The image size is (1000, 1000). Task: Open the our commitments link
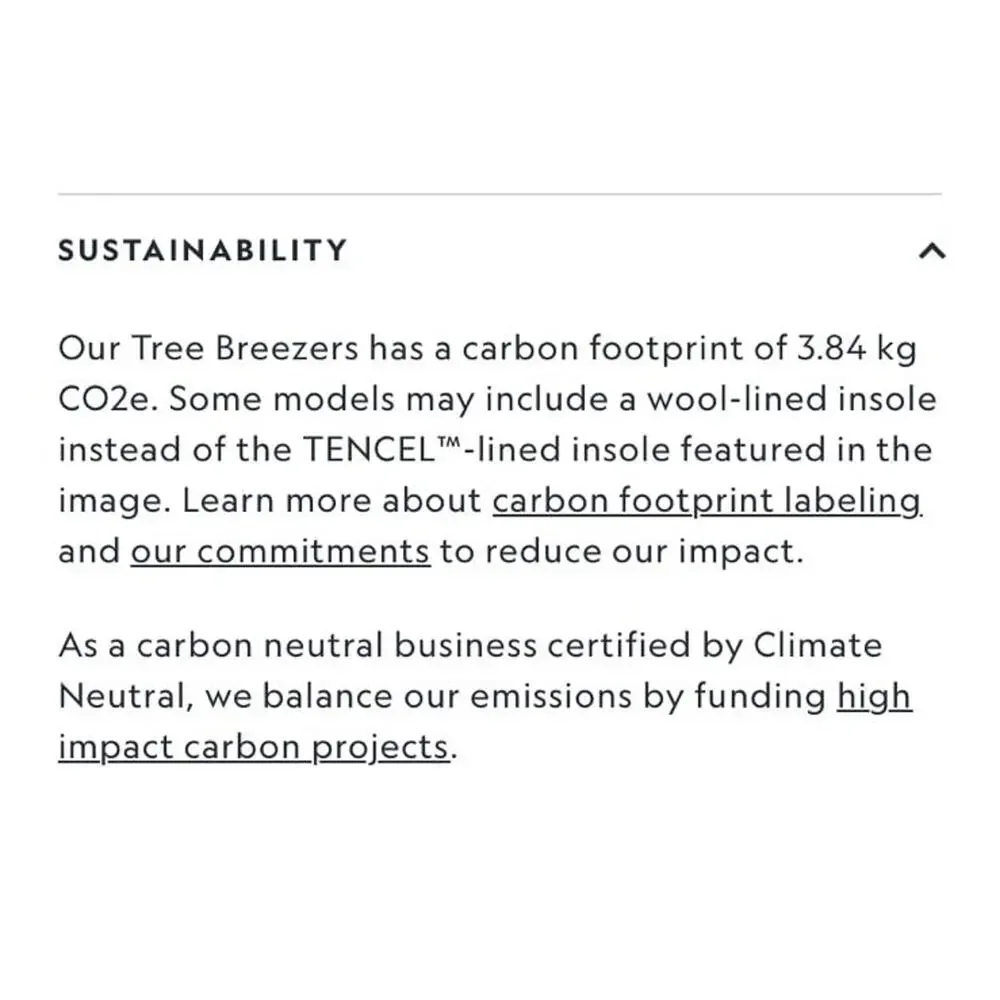point(281,551)
